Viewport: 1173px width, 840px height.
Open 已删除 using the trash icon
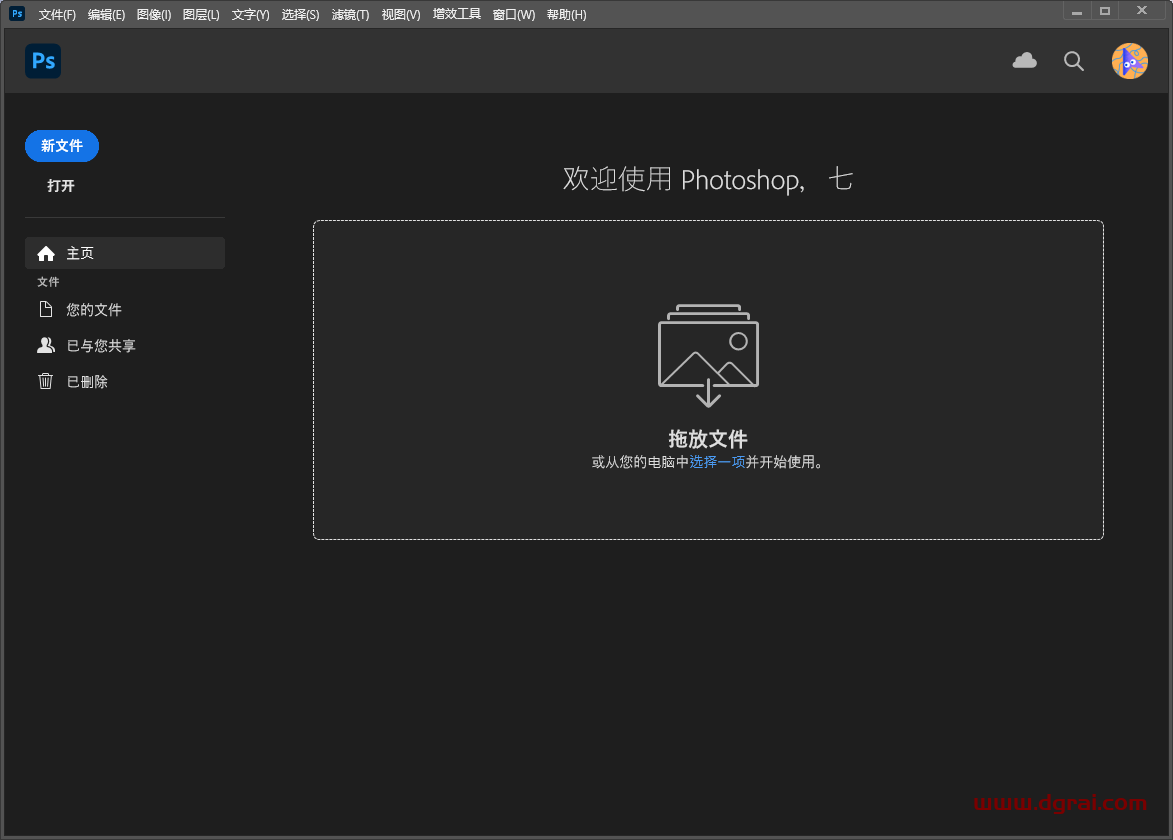click(46, 381)
